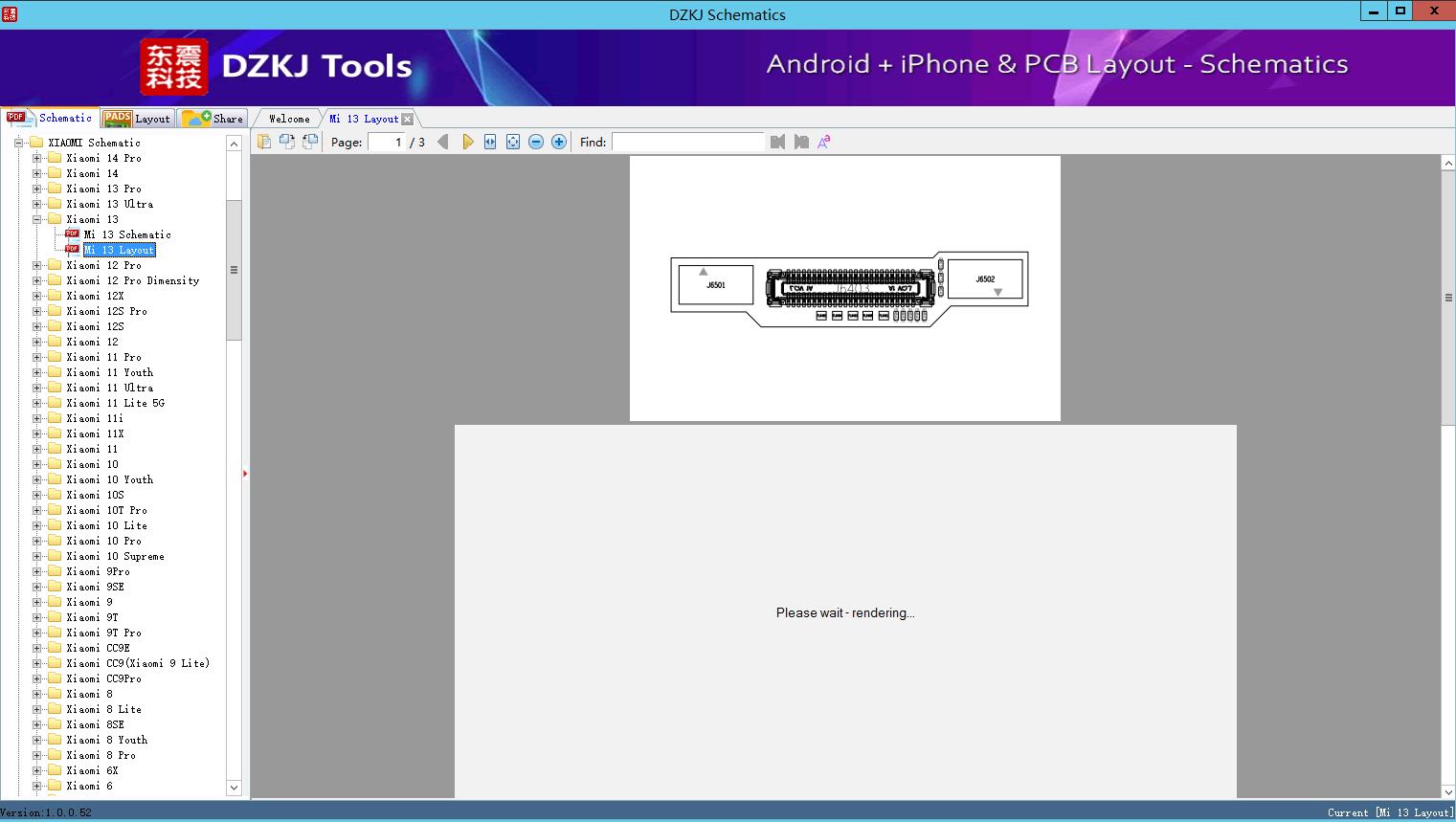Click the XIAOMI Schematic root folder icon

point(36,143)
